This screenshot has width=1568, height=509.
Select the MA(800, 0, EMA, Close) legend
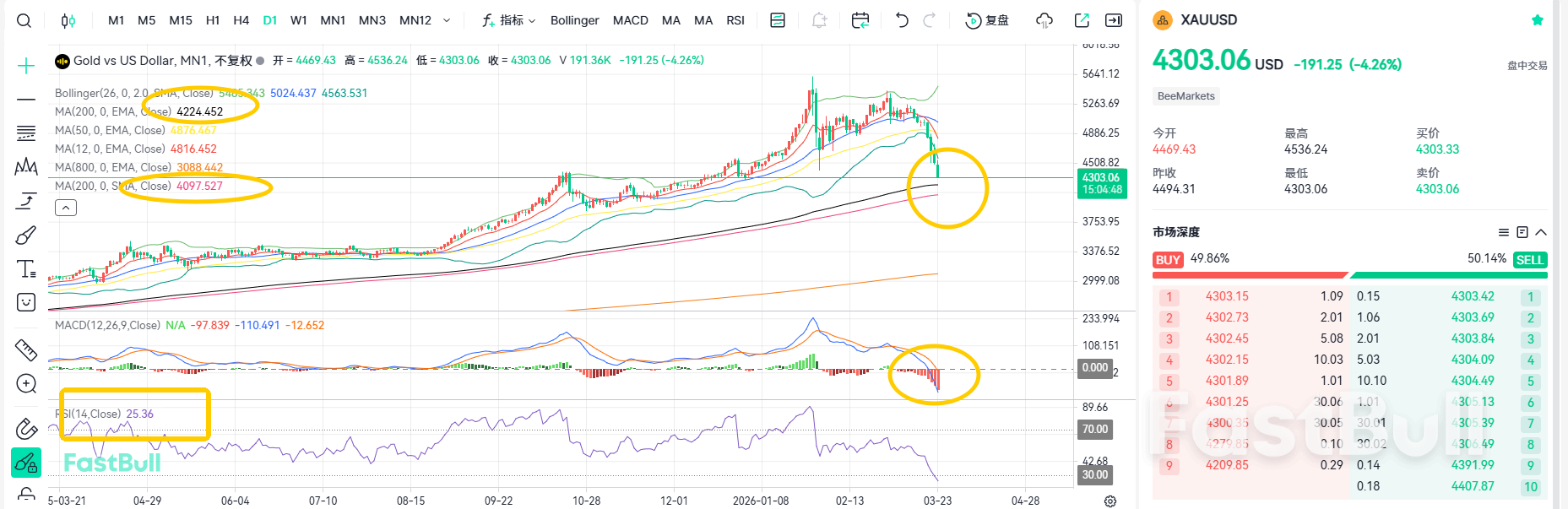pos(113,167)
